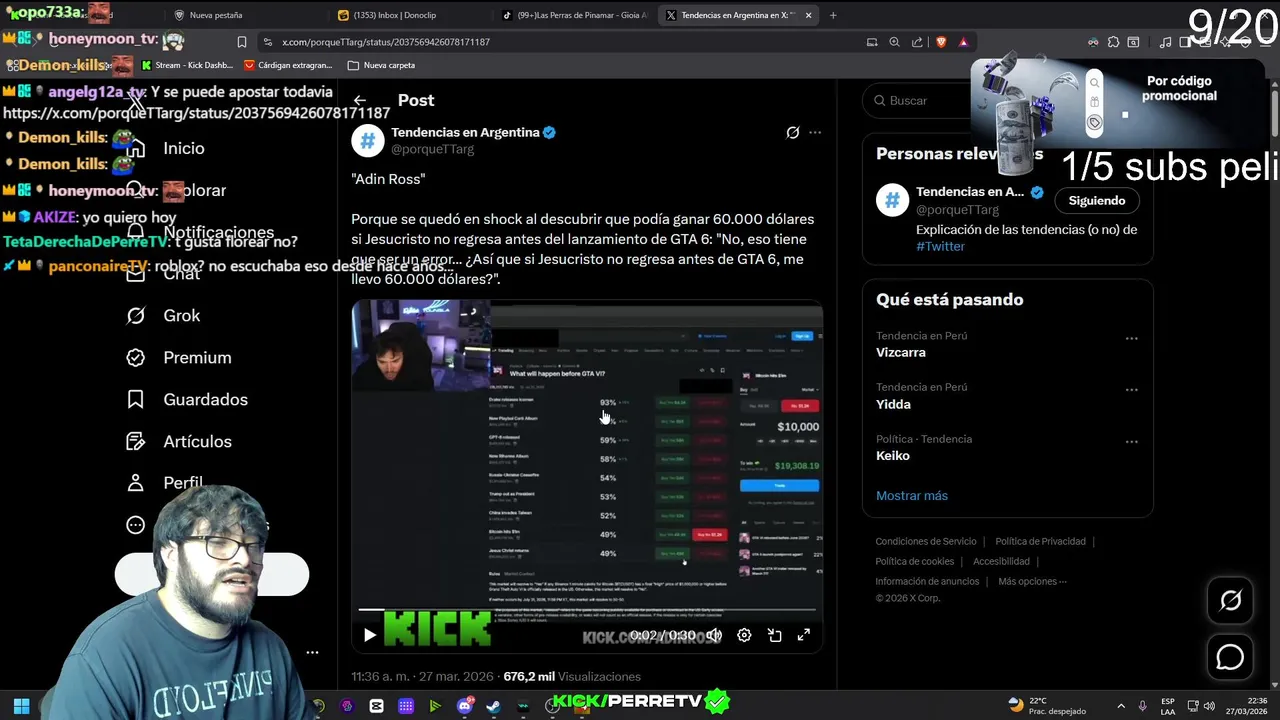Open Guardados bookmarks in X sidebar

205,399
